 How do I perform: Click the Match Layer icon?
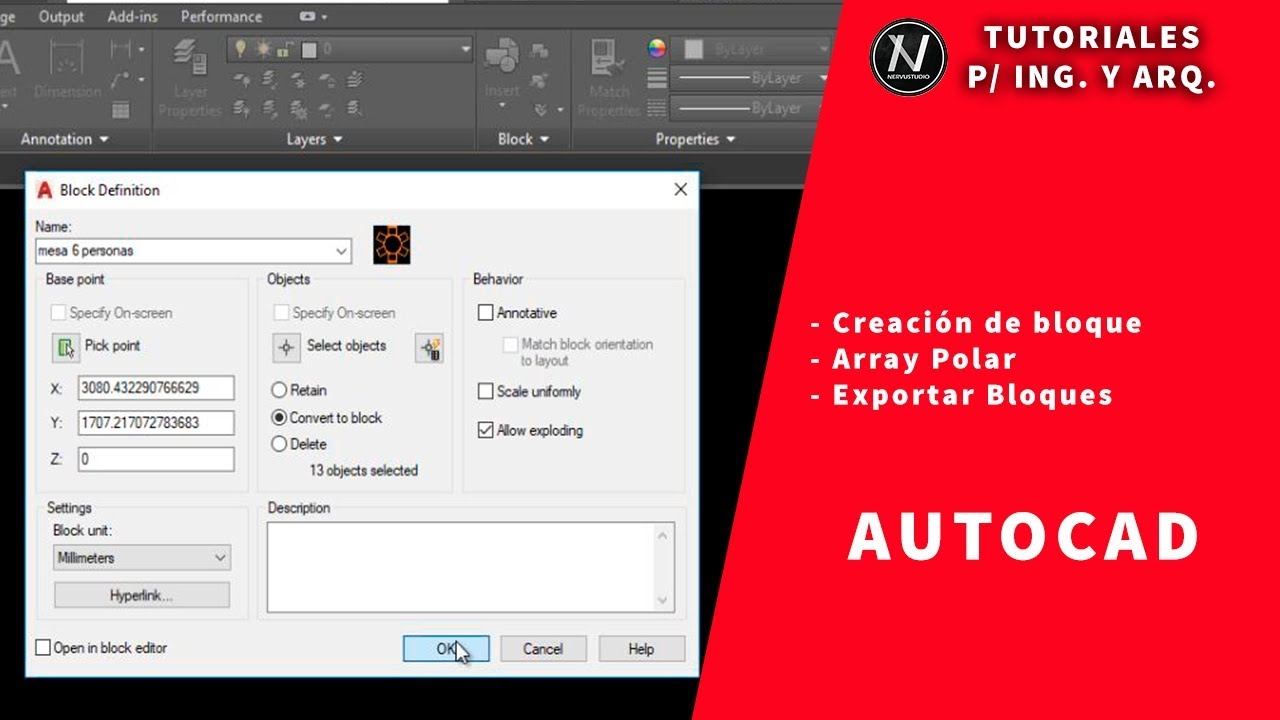point(355,107)
